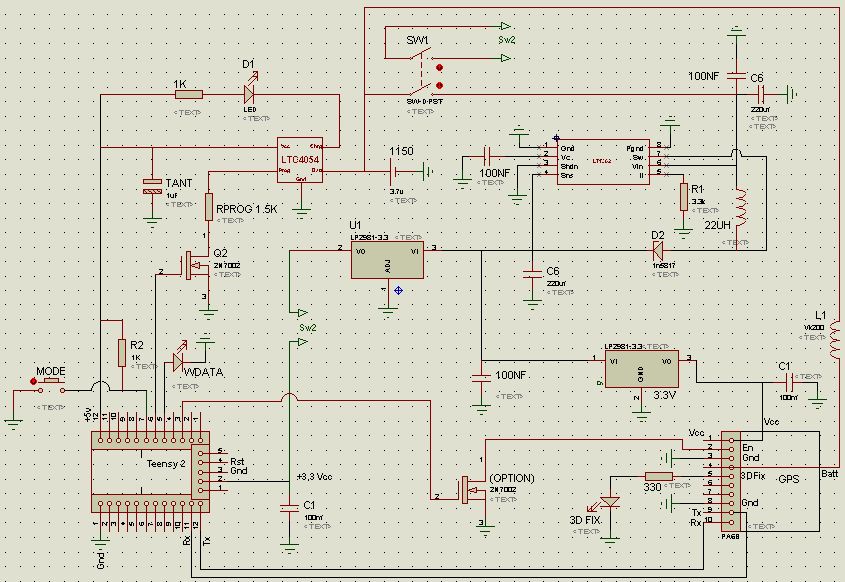845x582 pixels.
Task: Select the TANT 1uF capacitor
Action: pos(152,187)
